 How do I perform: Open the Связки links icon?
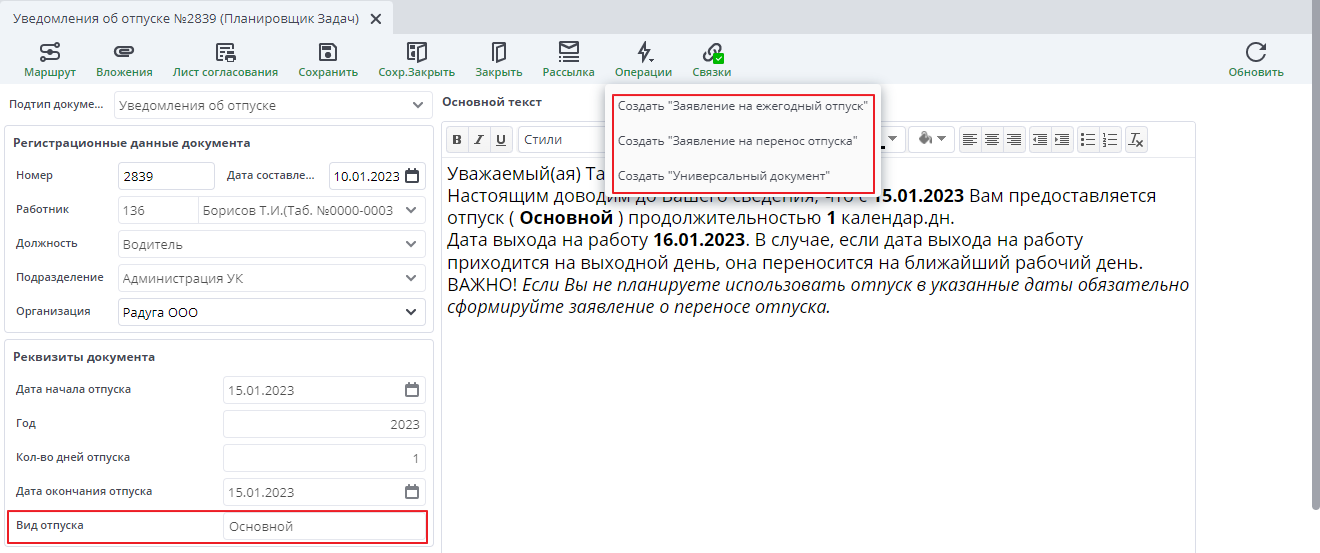click(712, 59)
